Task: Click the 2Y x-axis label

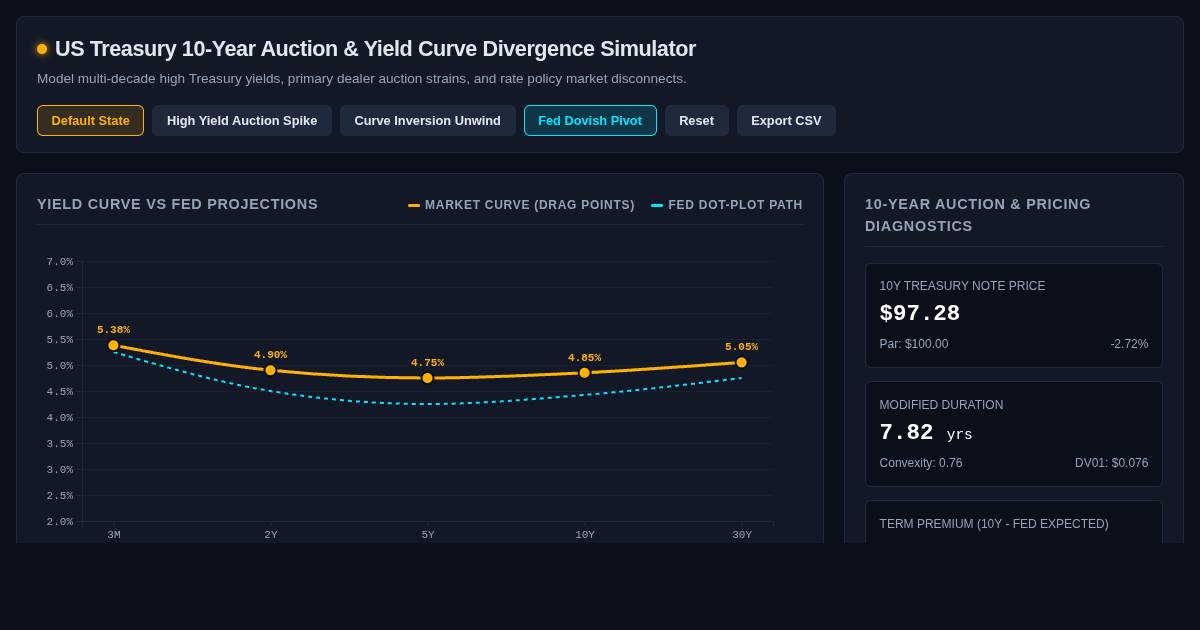Action: pos(271,535)
